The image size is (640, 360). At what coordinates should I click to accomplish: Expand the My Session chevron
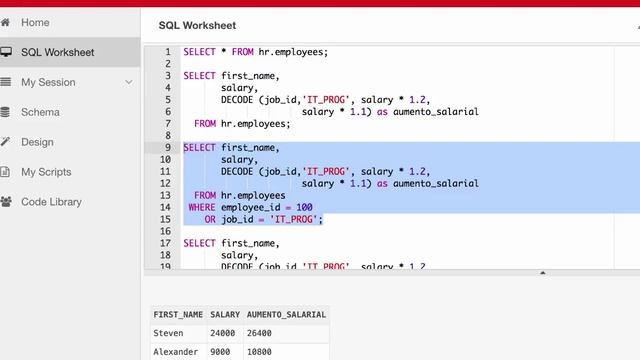point(129,82)
